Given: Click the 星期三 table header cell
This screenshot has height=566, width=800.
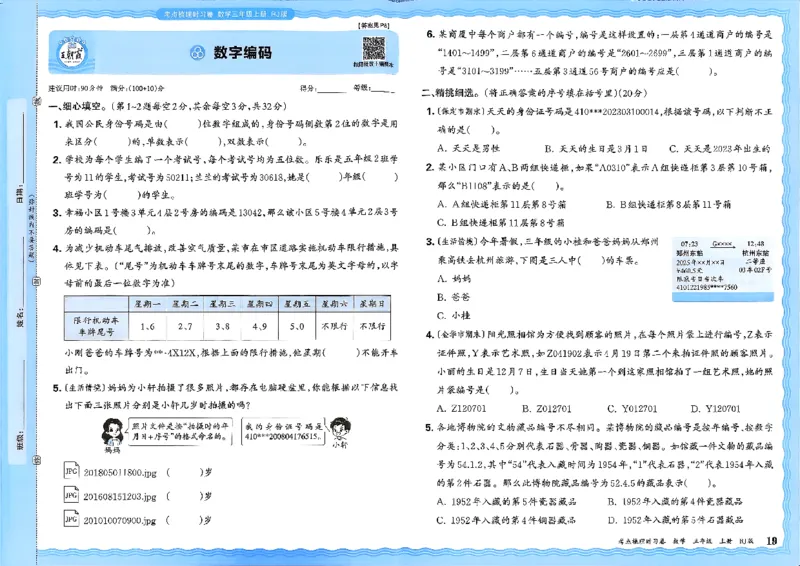Looking at the screenshot, I should 222,304.
